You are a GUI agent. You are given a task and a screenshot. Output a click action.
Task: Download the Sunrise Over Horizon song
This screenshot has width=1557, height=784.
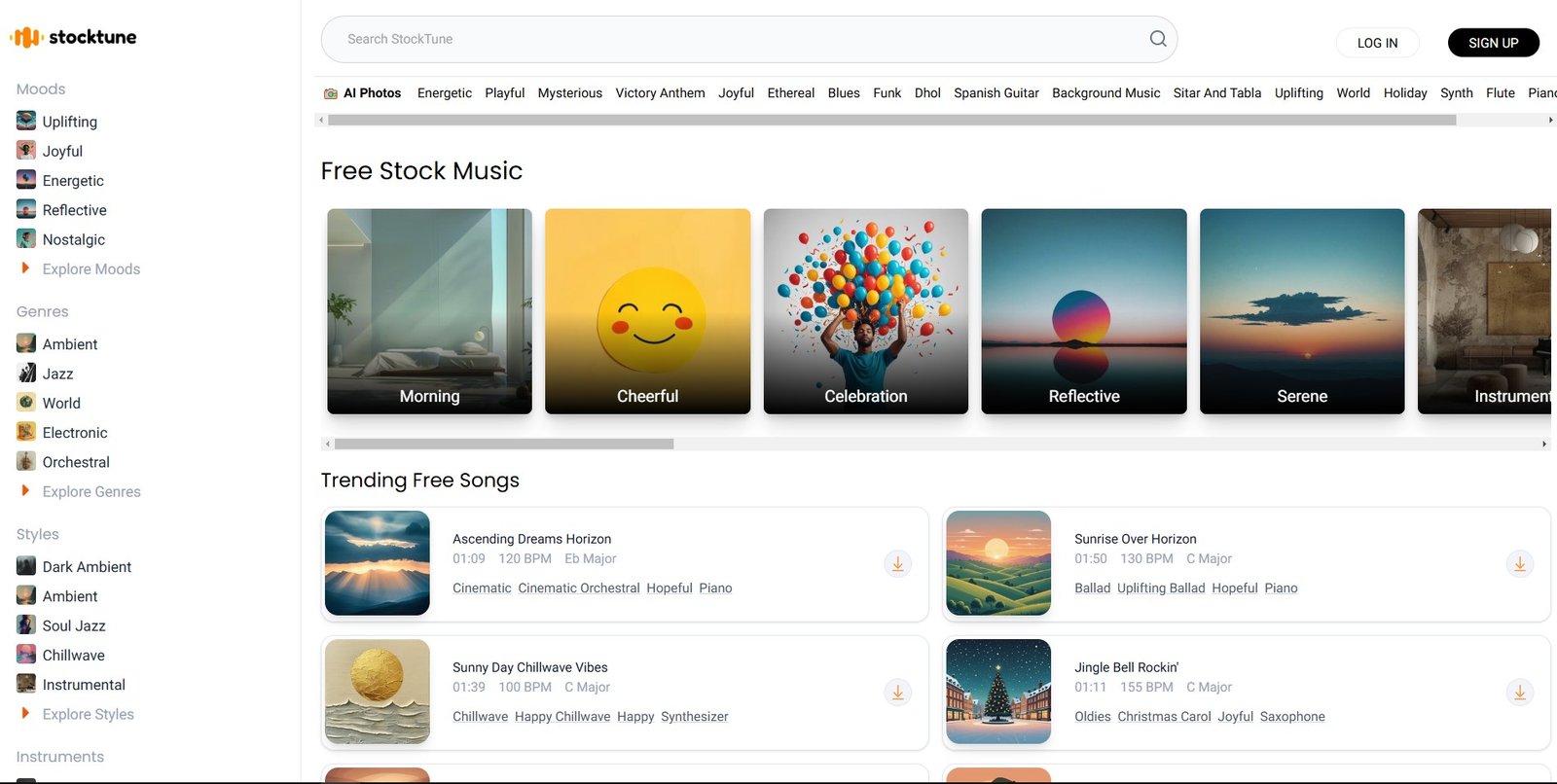1519,564
